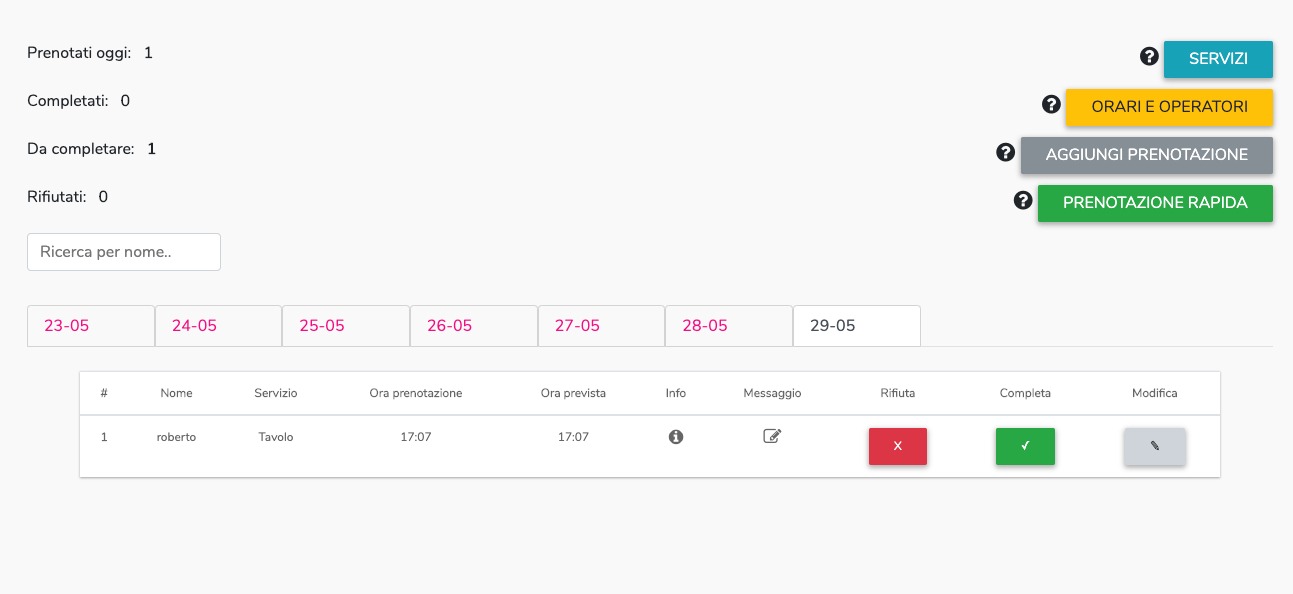Screen dimensions: 1293x594
Task: Open the SERVIZI button
Action: [1218, 59]
